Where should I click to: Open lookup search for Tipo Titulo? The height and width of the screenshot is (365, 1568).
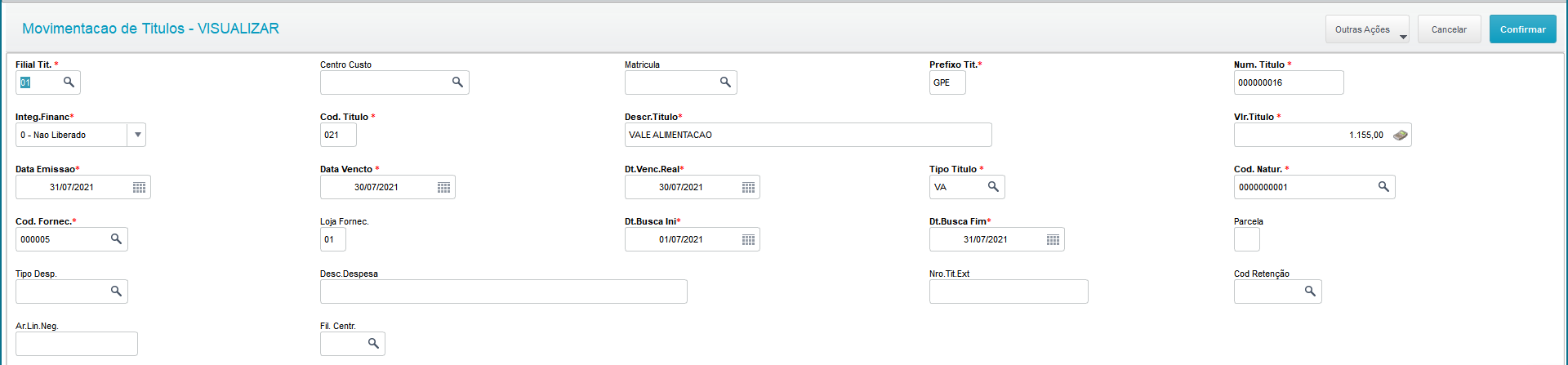point(993,187)
